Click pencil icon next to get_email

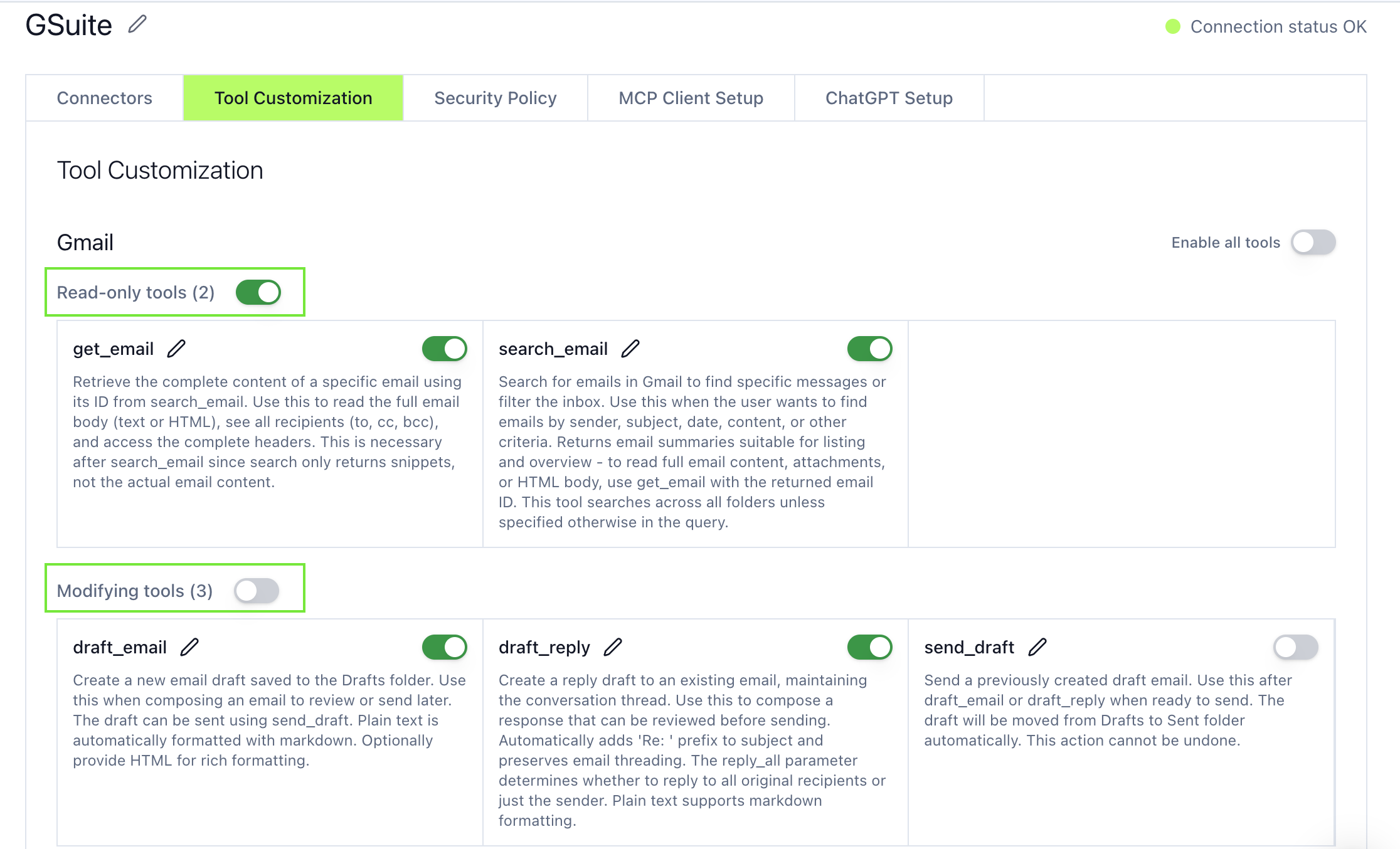[x=176, y=349]
